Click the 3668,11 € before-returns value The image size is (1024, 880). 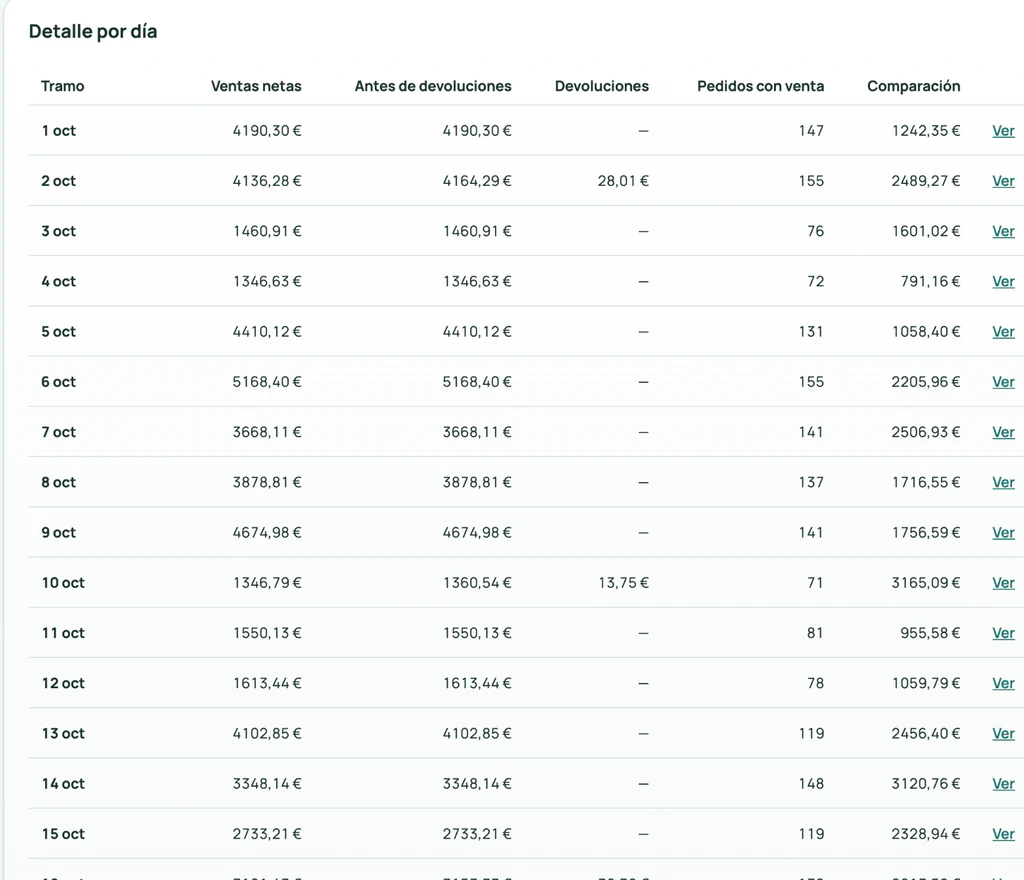477,432
